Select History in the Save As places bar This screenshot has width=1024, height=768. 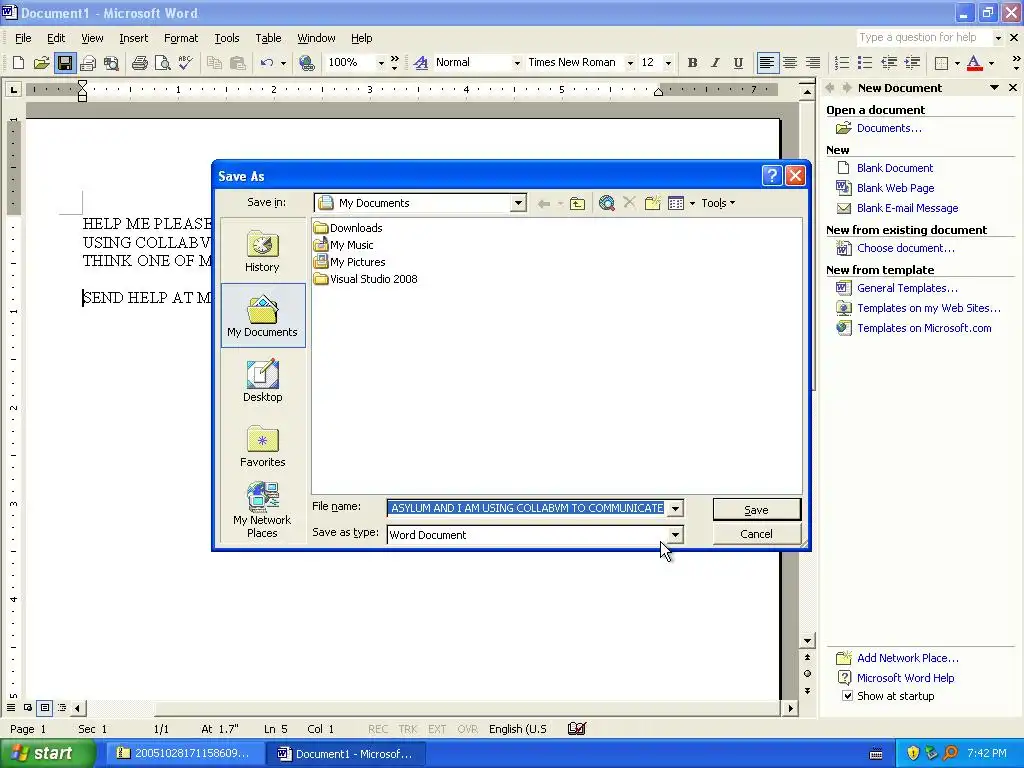pos(262,251)
